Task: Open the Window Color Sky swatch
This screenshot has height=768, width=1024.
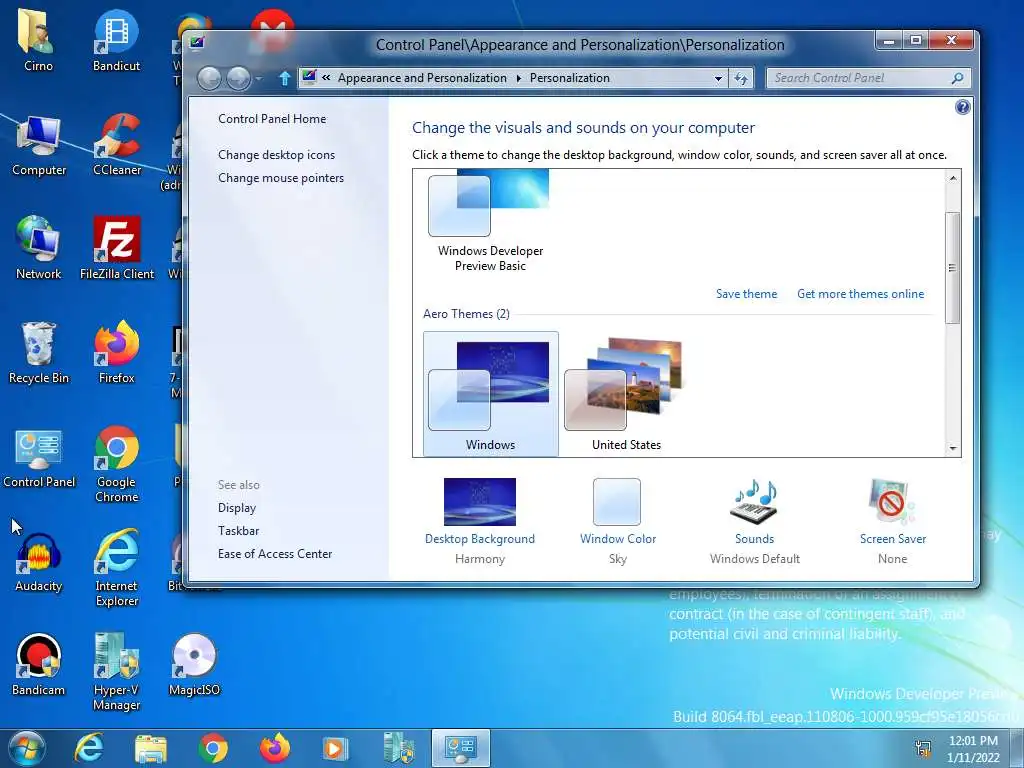Action: [617, 502]
